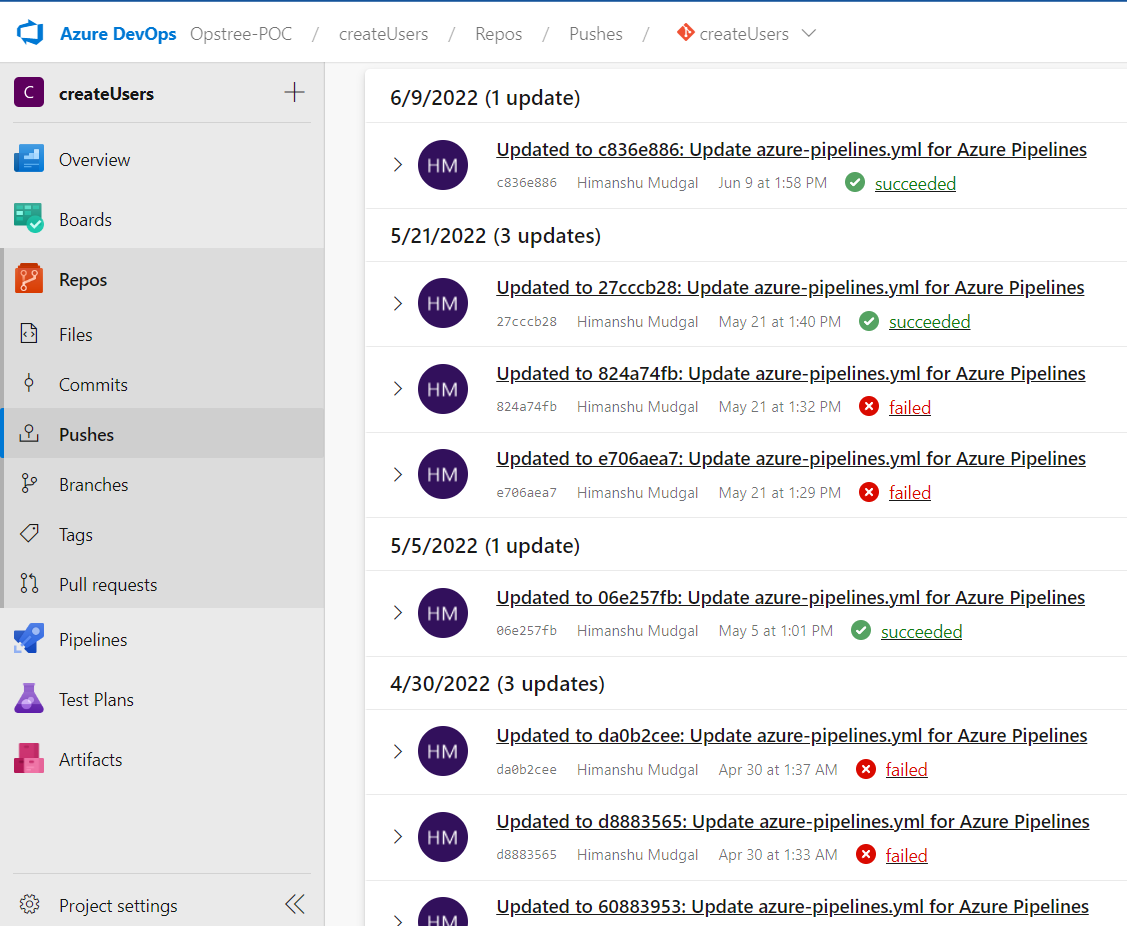Screen dimensions: 1127x926
Task: Click failed status icon for 824a74fb
Action: pyautogui.click(x=868, y=407)
